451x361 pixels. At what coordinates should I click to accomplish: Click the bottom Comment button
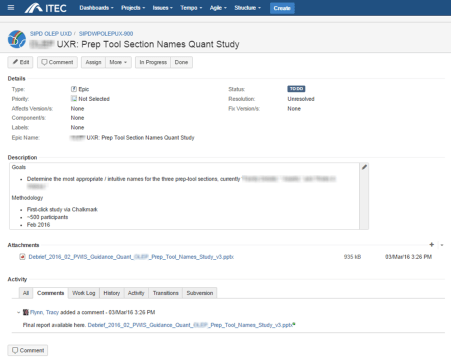[28, 350]
